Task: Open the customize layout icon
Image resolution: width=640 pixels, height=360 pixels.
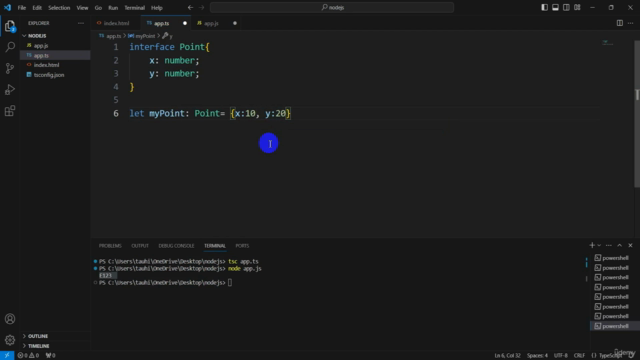Action: 577,7
